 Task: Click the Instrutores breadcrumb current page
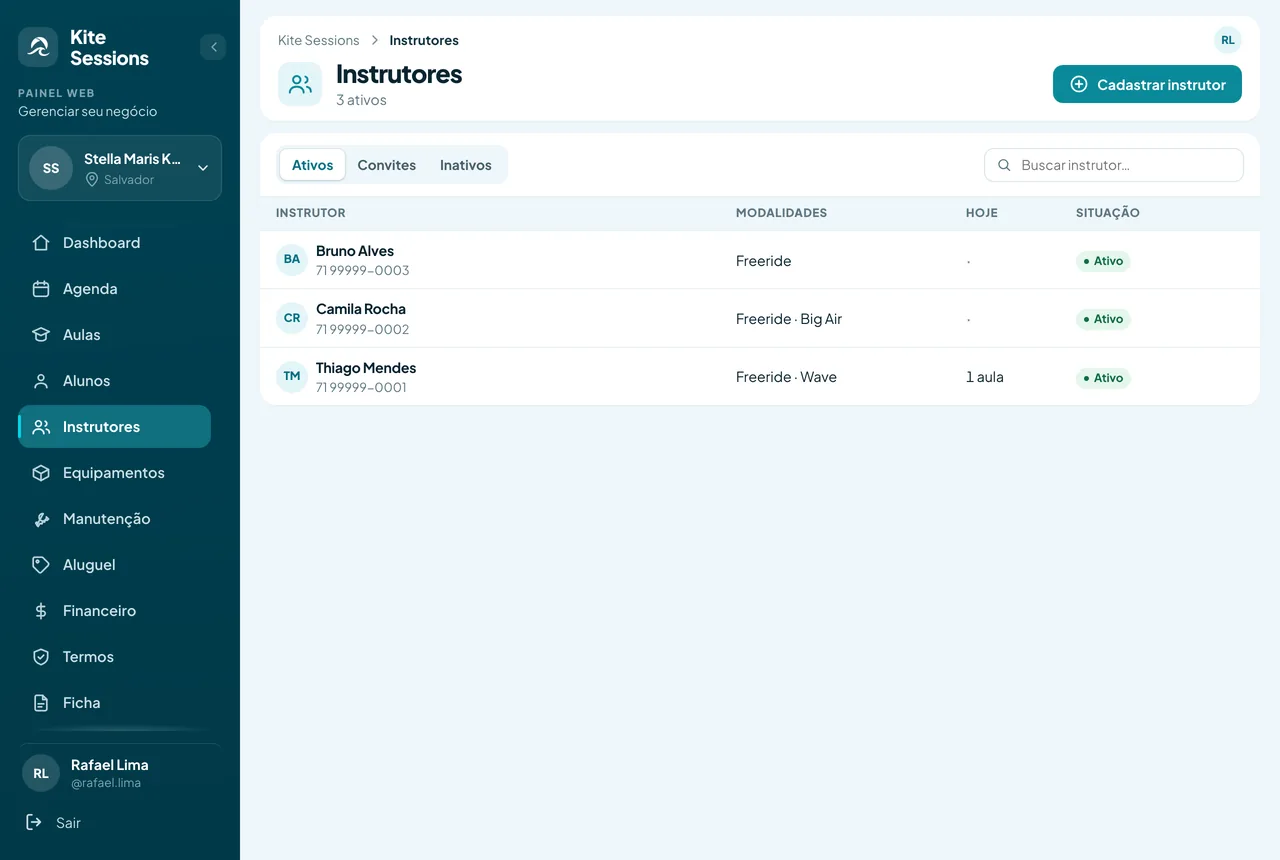point(424,40)
